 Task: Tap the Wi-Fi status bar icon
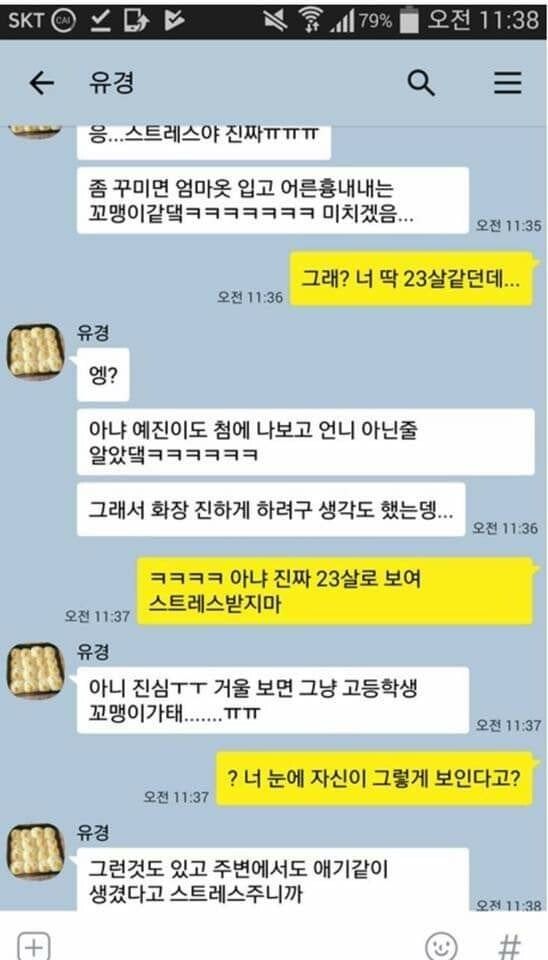click(x=312, y=21)
